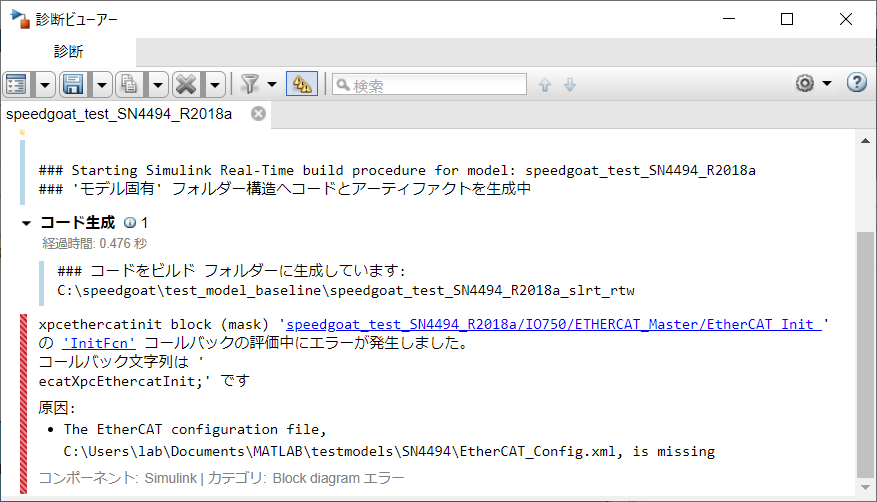Open the EtherCAT Init block link
Viewport: 877px width, 502px height.
click(554, 324)
